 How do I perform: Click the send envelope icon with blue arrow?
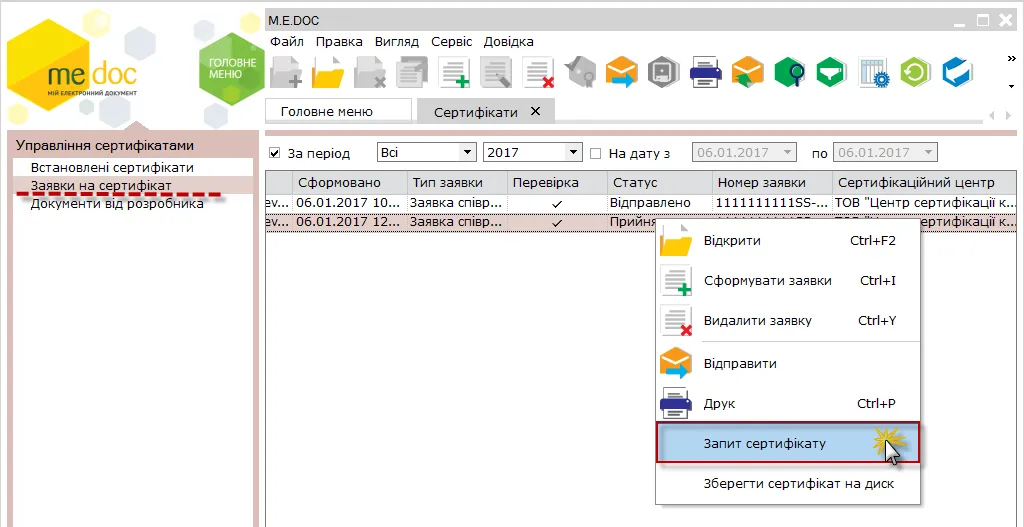click(621, 72)
